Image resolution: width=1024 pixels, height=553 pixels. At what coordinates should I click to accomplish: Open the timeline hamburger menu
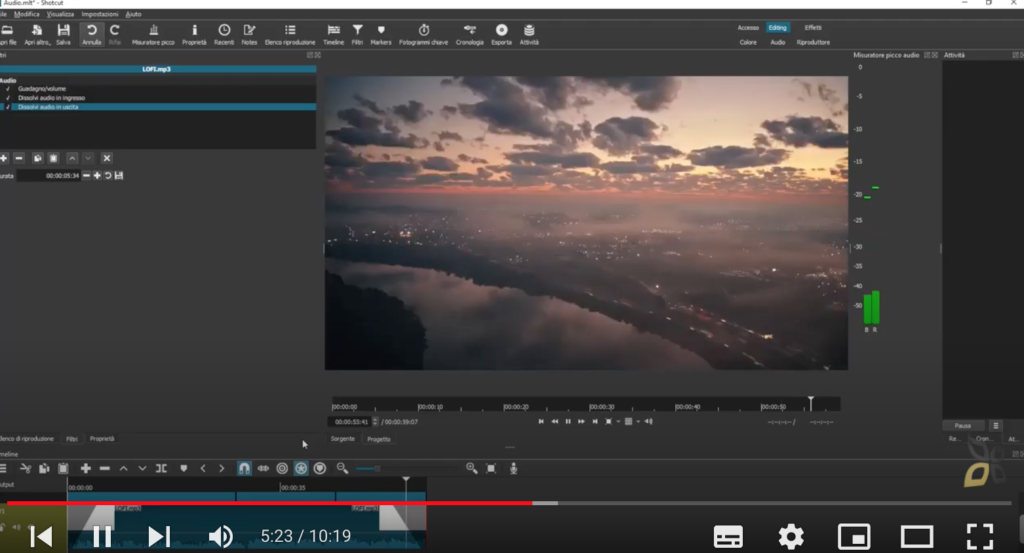[4, 468]
